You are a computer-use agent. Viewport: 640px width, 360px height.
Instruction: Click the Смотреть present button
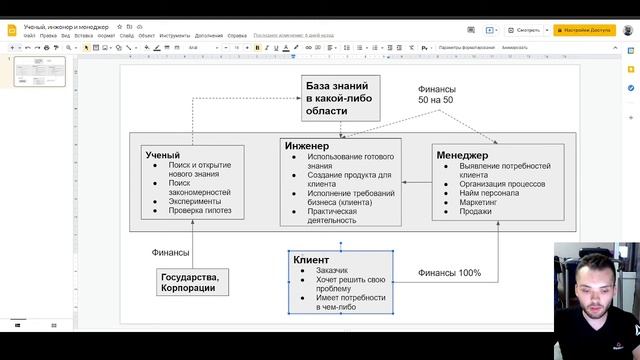(524, 30)
